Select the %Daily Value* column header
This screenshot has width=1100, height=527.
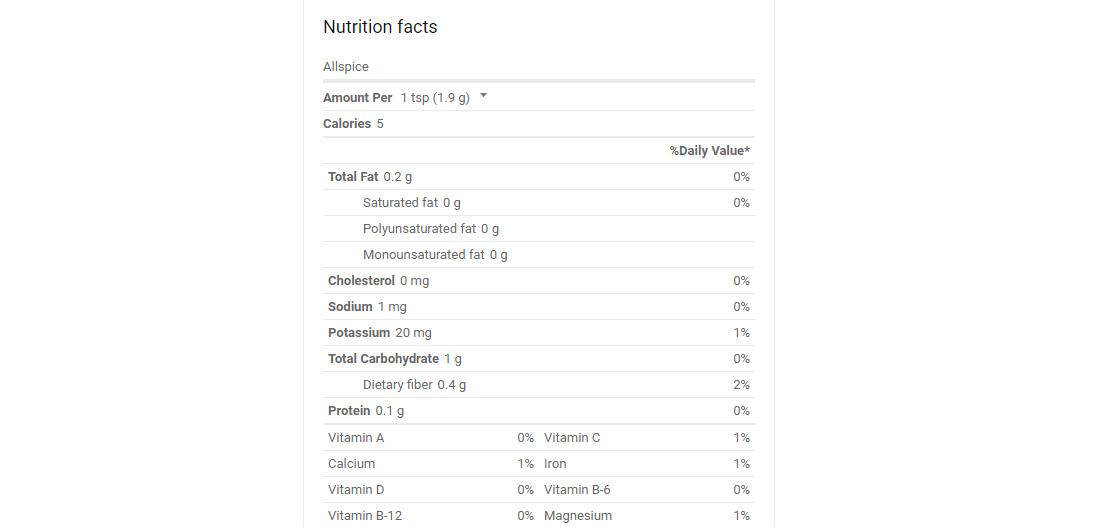(x=710, y=151)
